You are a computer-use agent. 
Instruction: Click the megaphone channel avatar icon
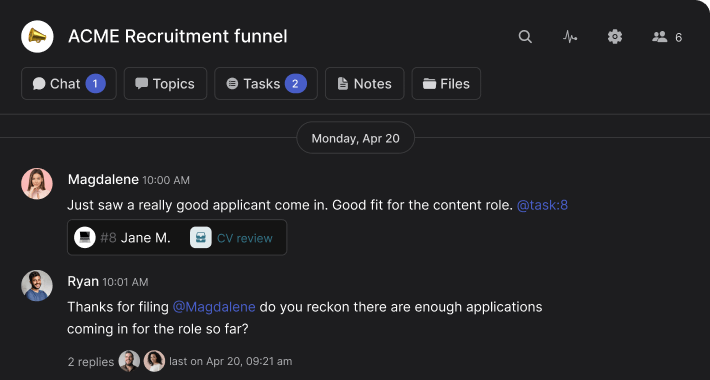[37, 36]
